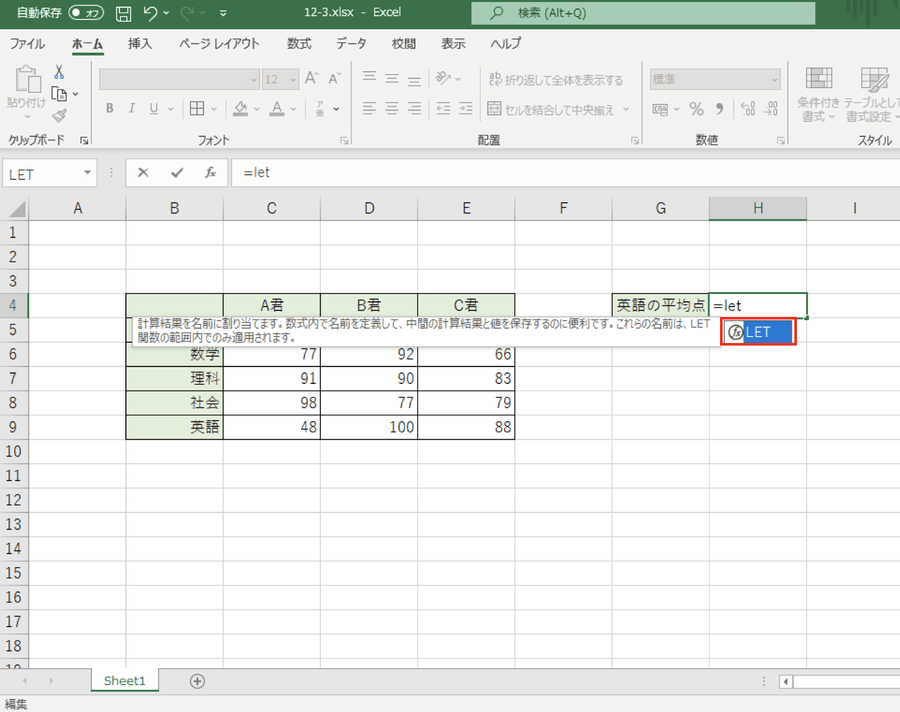Confirm the formula with checkmark icon

pyautogui.click(x=177, y=172)
